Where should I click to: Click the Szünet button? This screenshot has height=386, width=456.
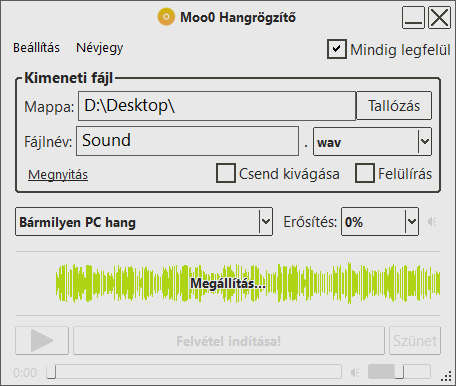[415, 341]
